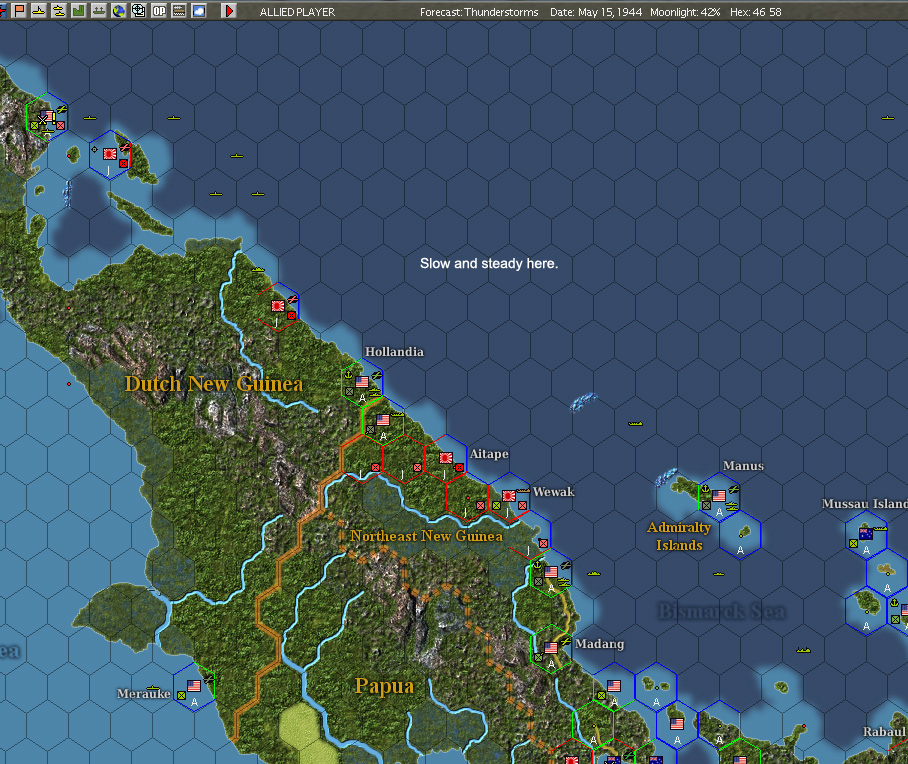Select the US base at Hollandia

[x=362, y=384]
